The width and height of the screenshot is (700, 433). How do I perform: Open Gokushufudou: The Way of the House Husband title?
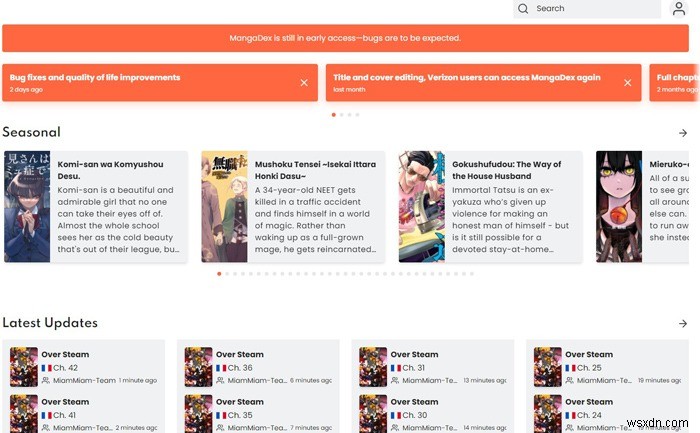tap(507, 170)
